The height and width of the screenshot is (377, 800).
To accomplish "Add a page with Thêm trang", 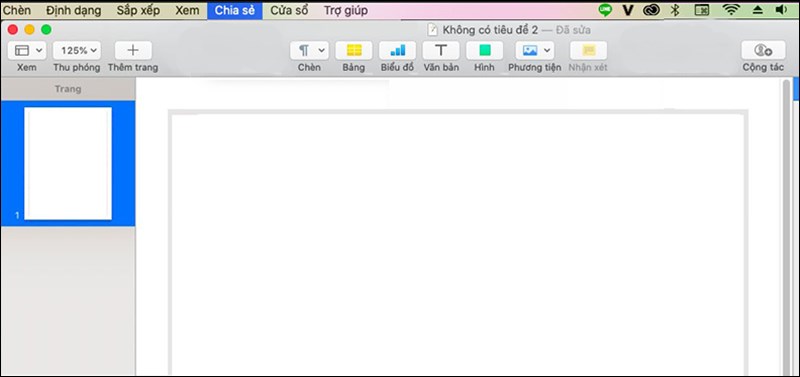I will 133,51.
